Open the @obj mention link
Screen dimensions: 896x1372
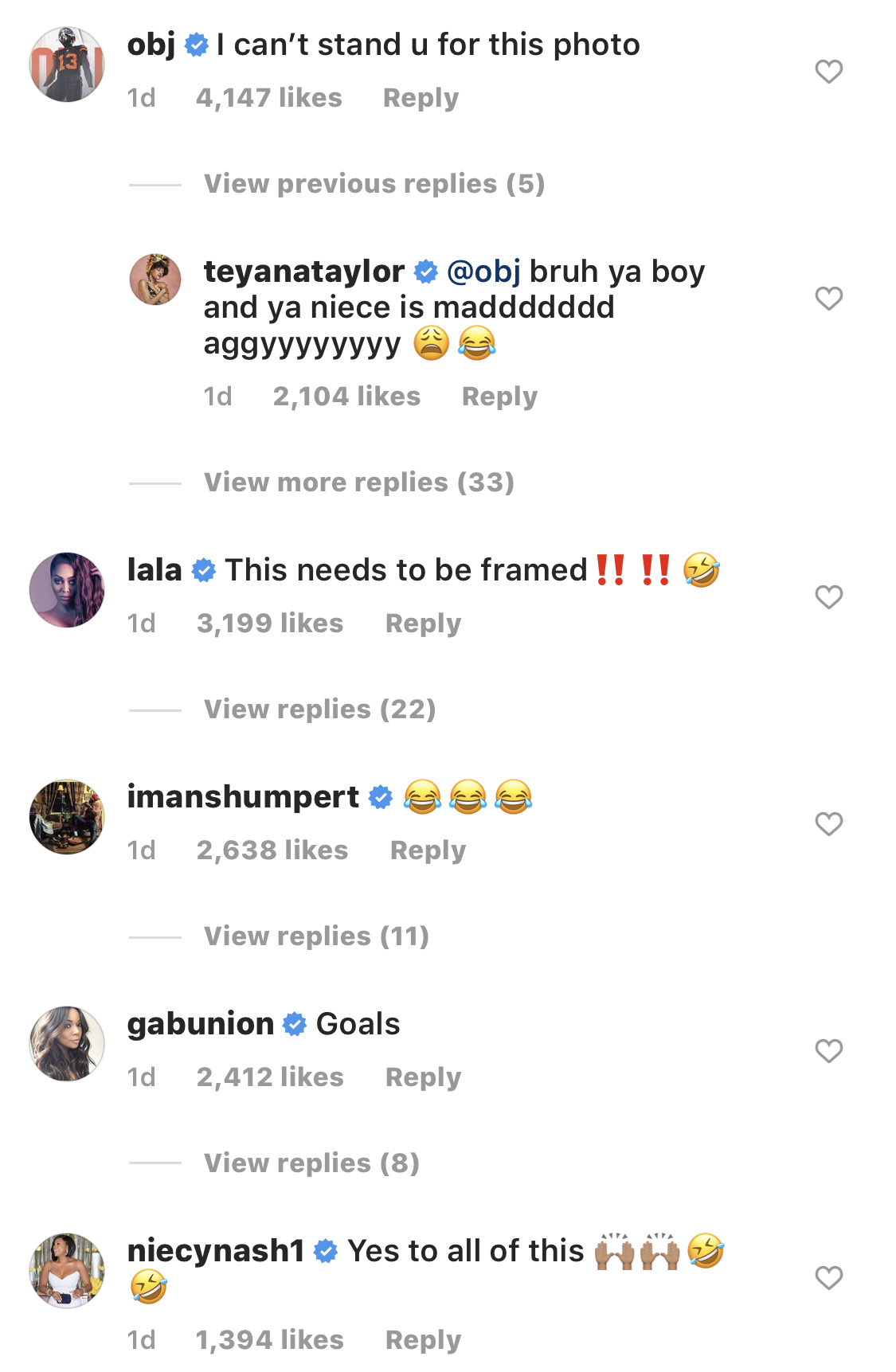[483, 272]
